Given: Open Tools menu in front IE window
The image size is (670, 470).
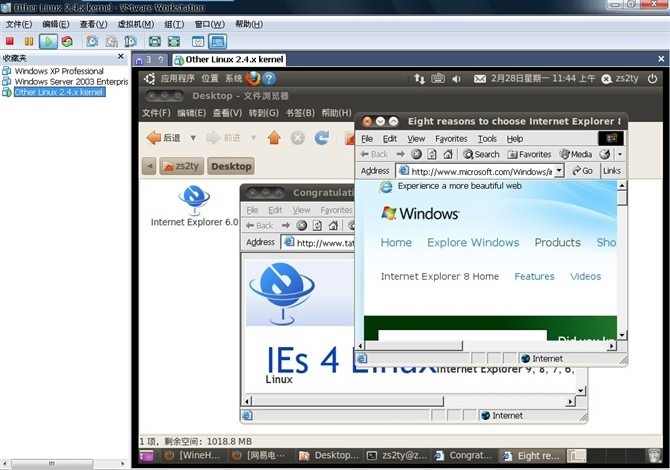Looking at the screenshot, I should (487, 139).
